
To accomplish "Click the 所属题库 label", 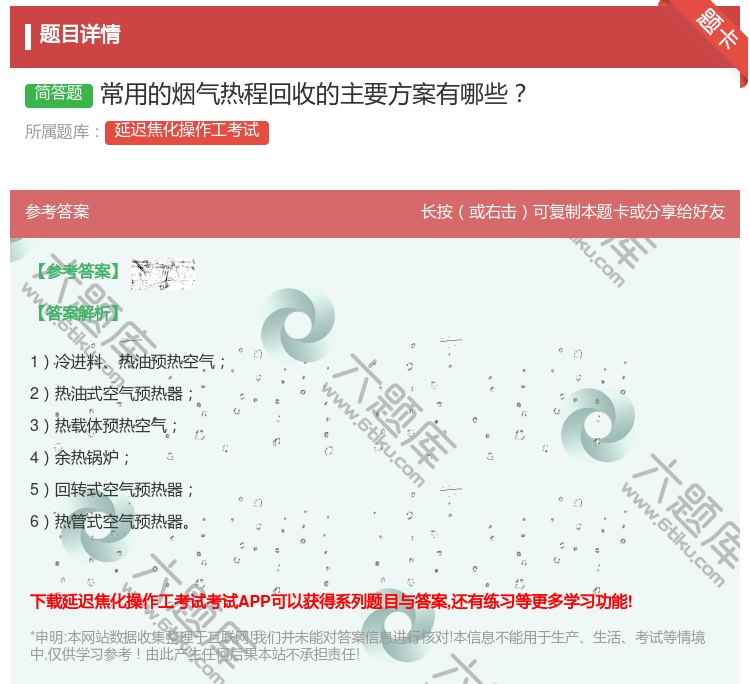I will click(x=62, y=132).
